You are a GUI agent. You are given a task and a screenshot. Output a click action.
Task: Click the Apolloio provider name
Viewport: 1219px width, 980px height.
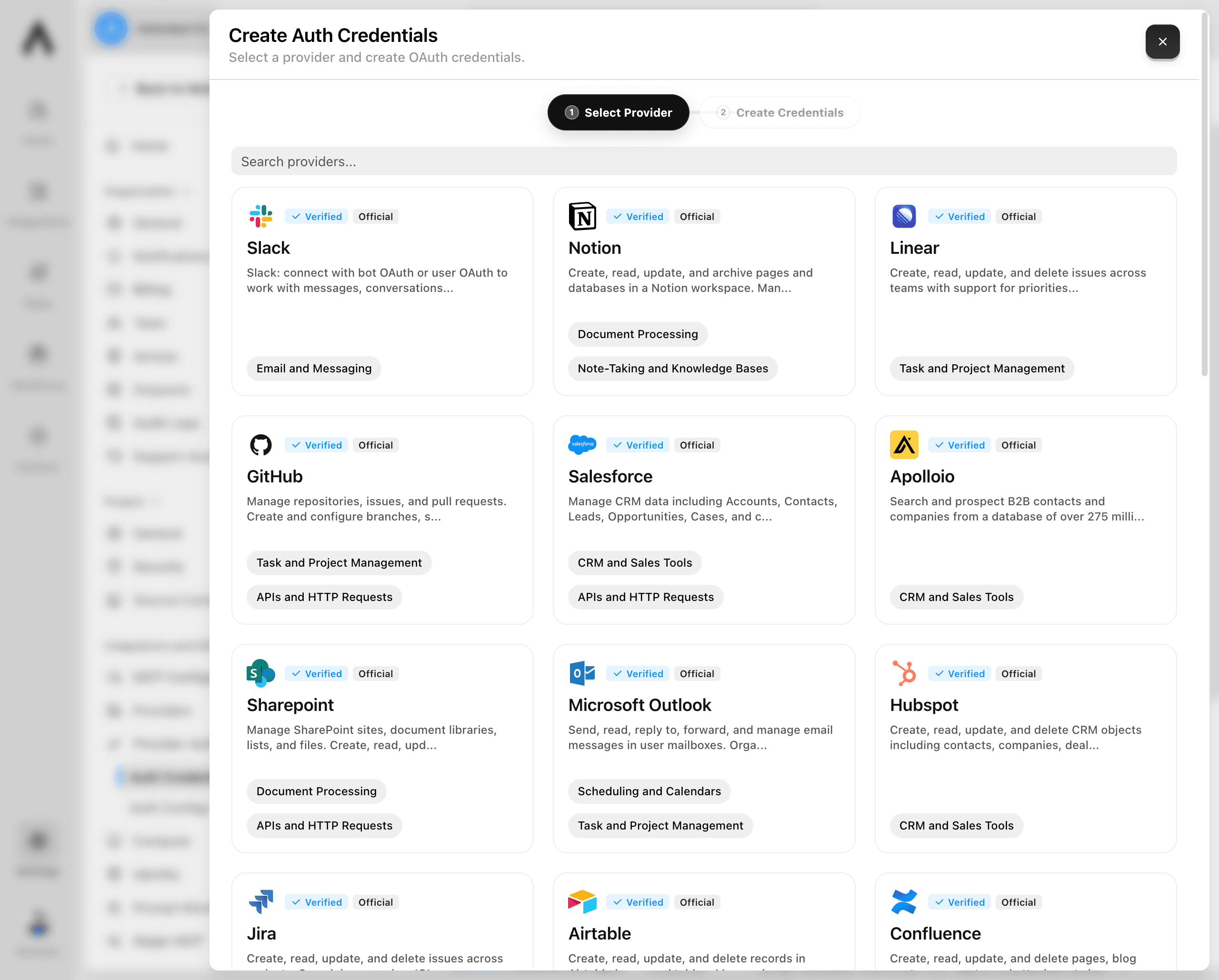point(921,476)
